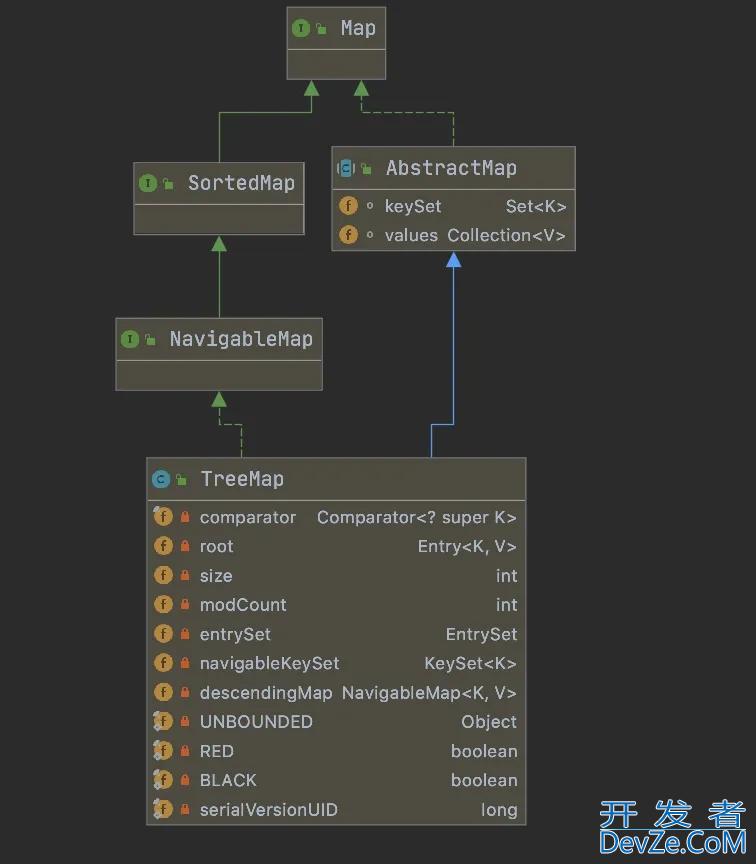The width and height of the screenshot is (756, 864).
Task: Click the public visibility icon beside NavigableMap
Action: 150,339
